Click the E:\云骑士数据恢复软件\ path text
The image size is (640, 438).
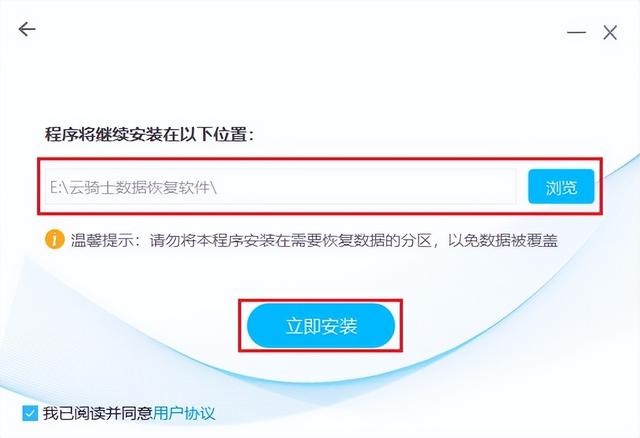(133, 187)
